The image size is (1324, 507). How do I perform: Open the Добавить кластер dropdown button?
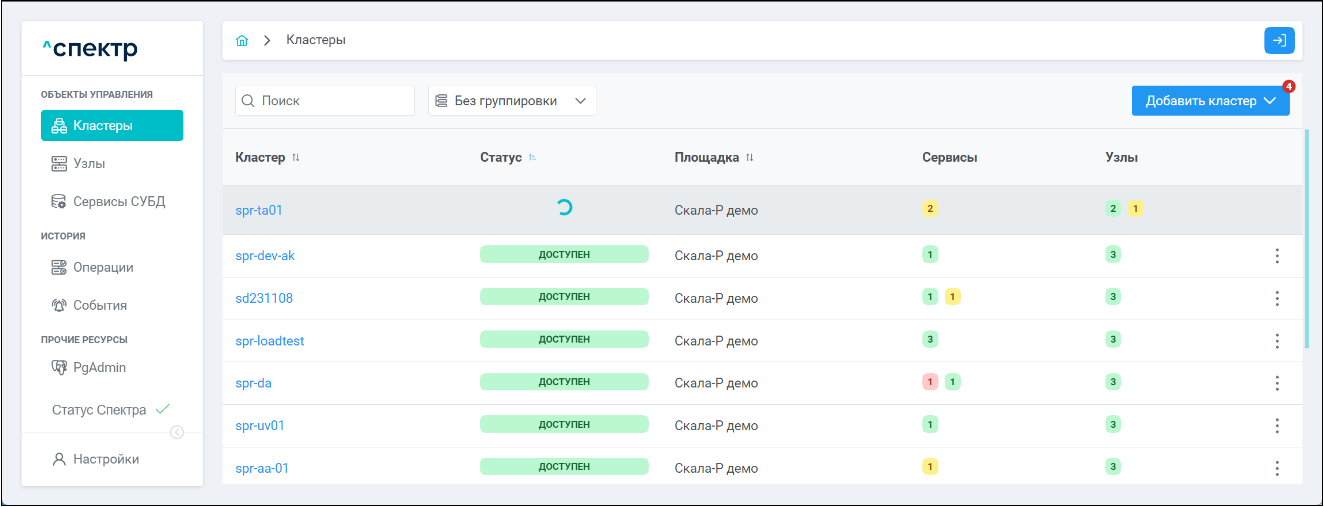(1210, 101)
